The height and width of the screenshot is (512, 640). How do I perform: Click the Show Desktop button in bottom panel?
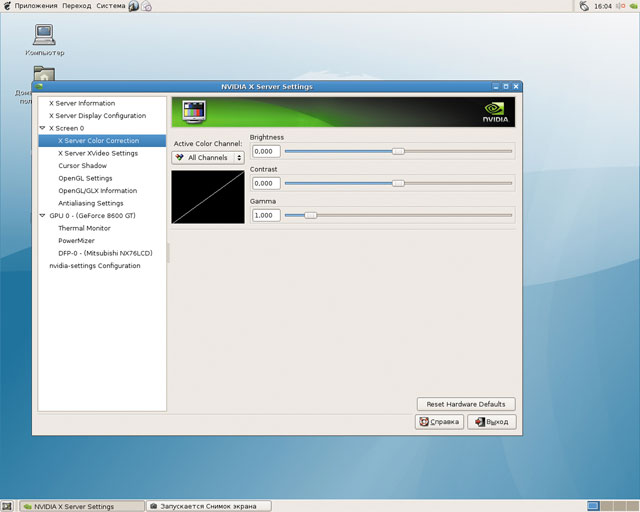[7, 506]
